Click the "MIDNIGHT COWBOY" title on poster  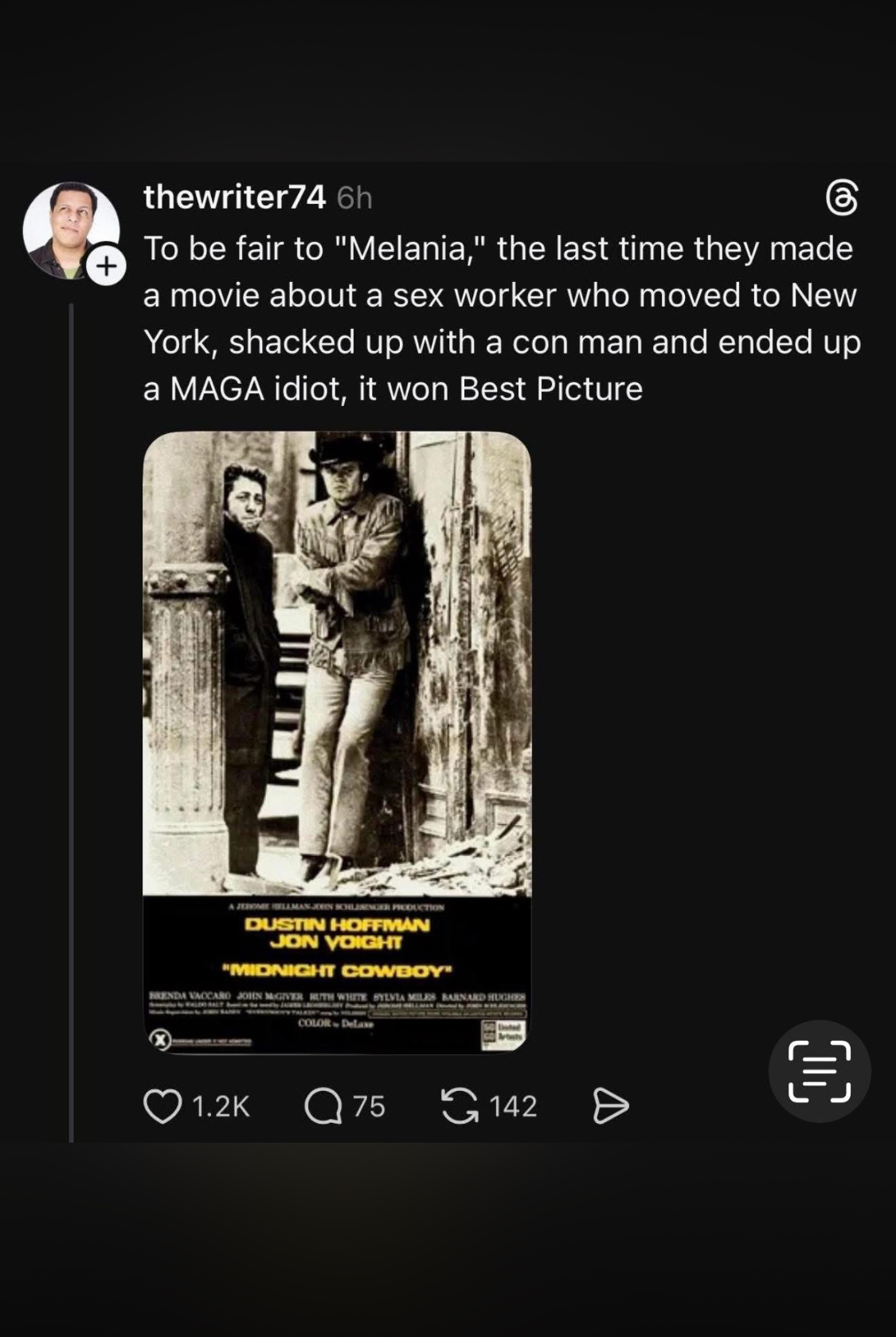click(x=338, y=971)
